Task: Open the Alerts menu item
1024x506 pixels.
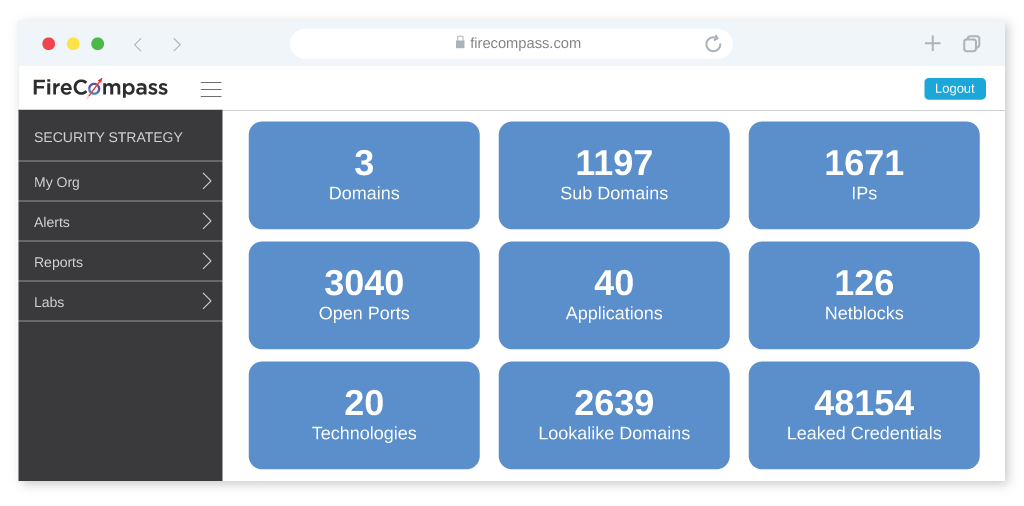Action: tap(120, 222)
